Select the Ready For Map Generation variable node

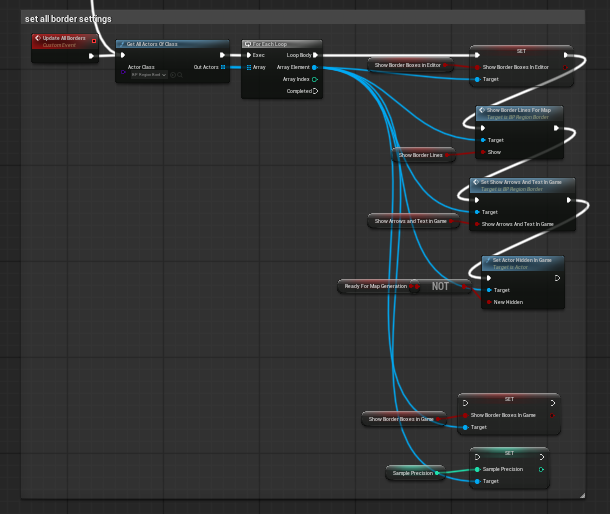[x=375, y=286]
